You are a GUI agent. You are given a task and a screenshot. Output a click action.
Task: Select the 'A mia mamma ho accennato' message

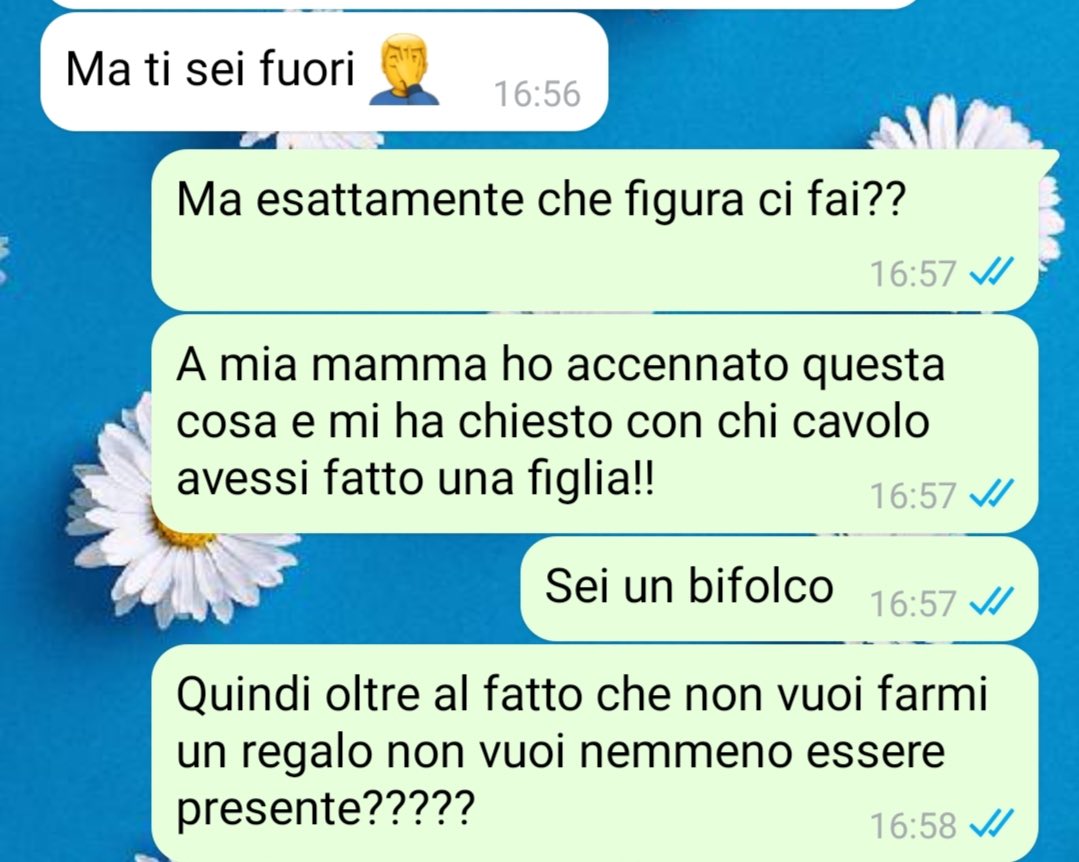point(595,424)
